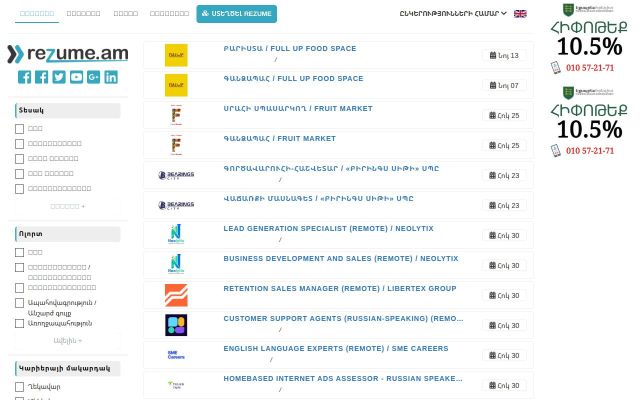
Task: Open the ԲԱՐԻՍՏԱ / FULL UP FOOD SPACE job
Action: (x=290, y=49)
